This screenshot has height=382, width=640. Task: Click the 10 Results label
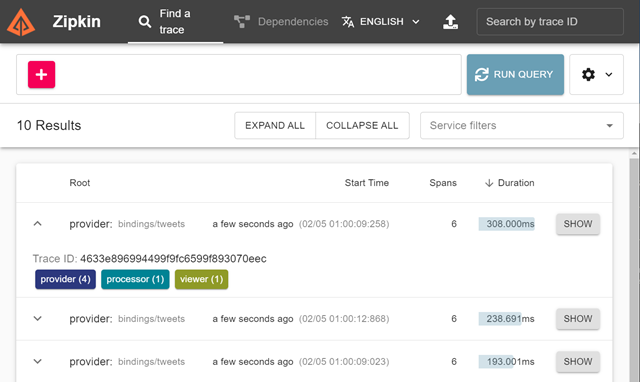(x=49, y=125)
